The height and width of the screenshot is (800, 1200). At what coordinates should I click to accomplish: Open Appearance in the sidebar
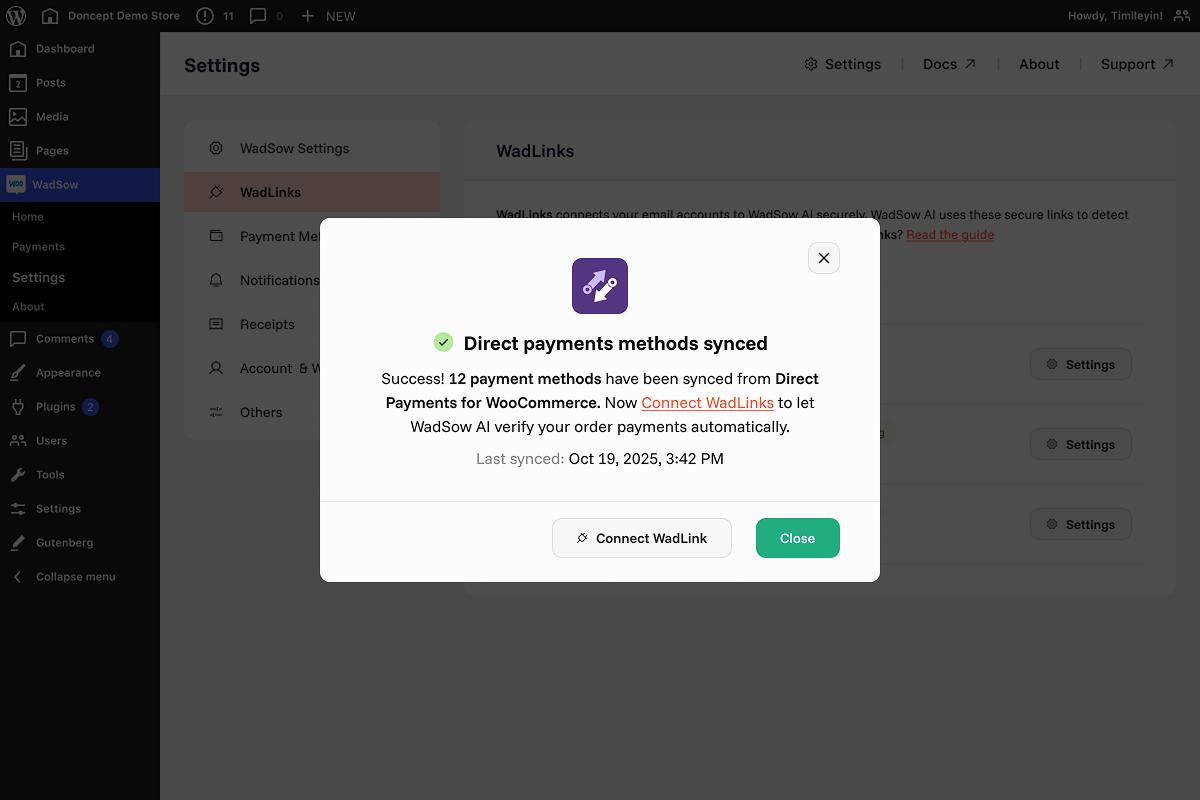pos(68,373)
